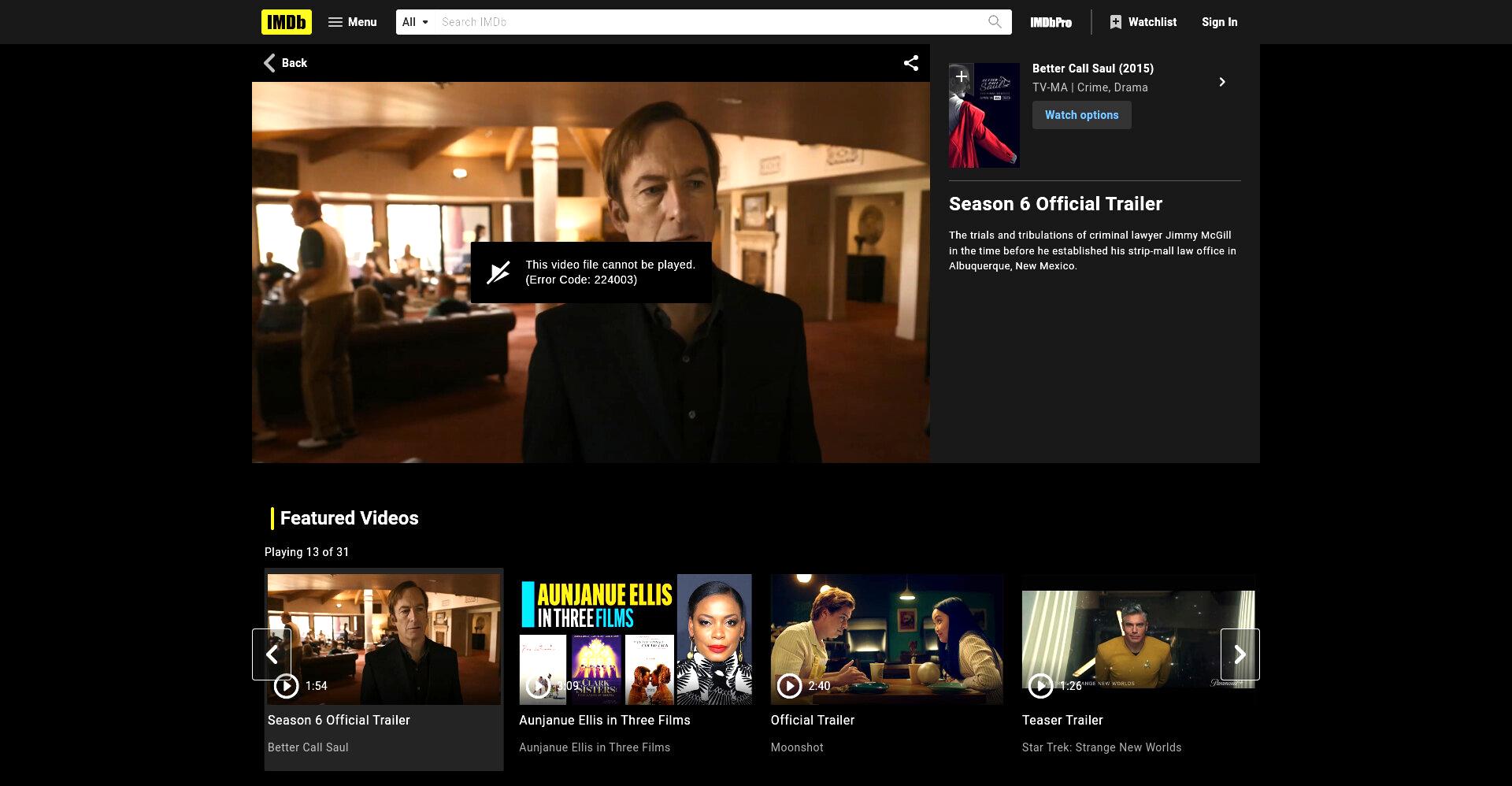Image resolution: width=1512 pixels, height=786 pixels.
Task: Open the Watchlist
Action: tap(1143, 22)
